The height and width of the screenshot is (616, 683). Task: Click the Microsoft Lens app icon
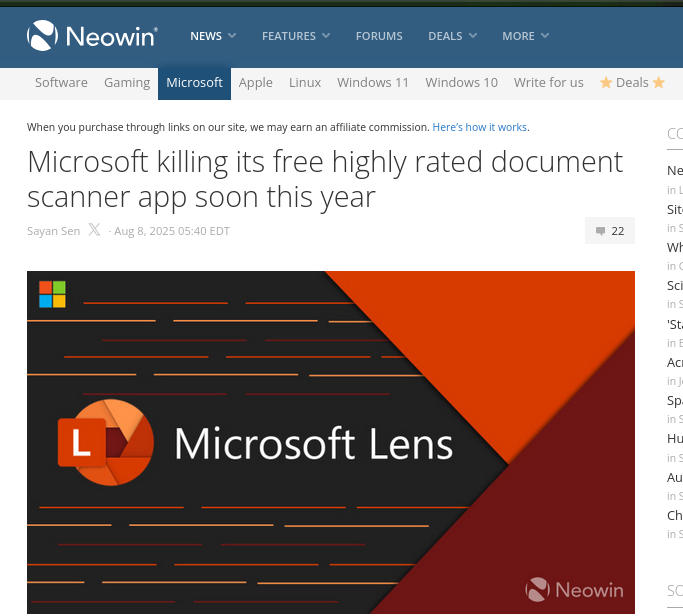click(106, 443)
